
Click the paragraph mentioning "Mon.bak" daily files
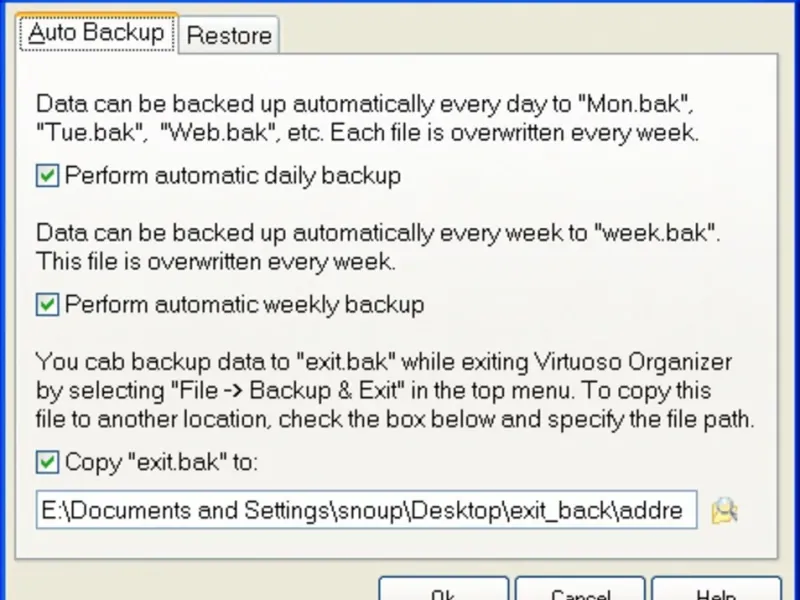[367, 118]
